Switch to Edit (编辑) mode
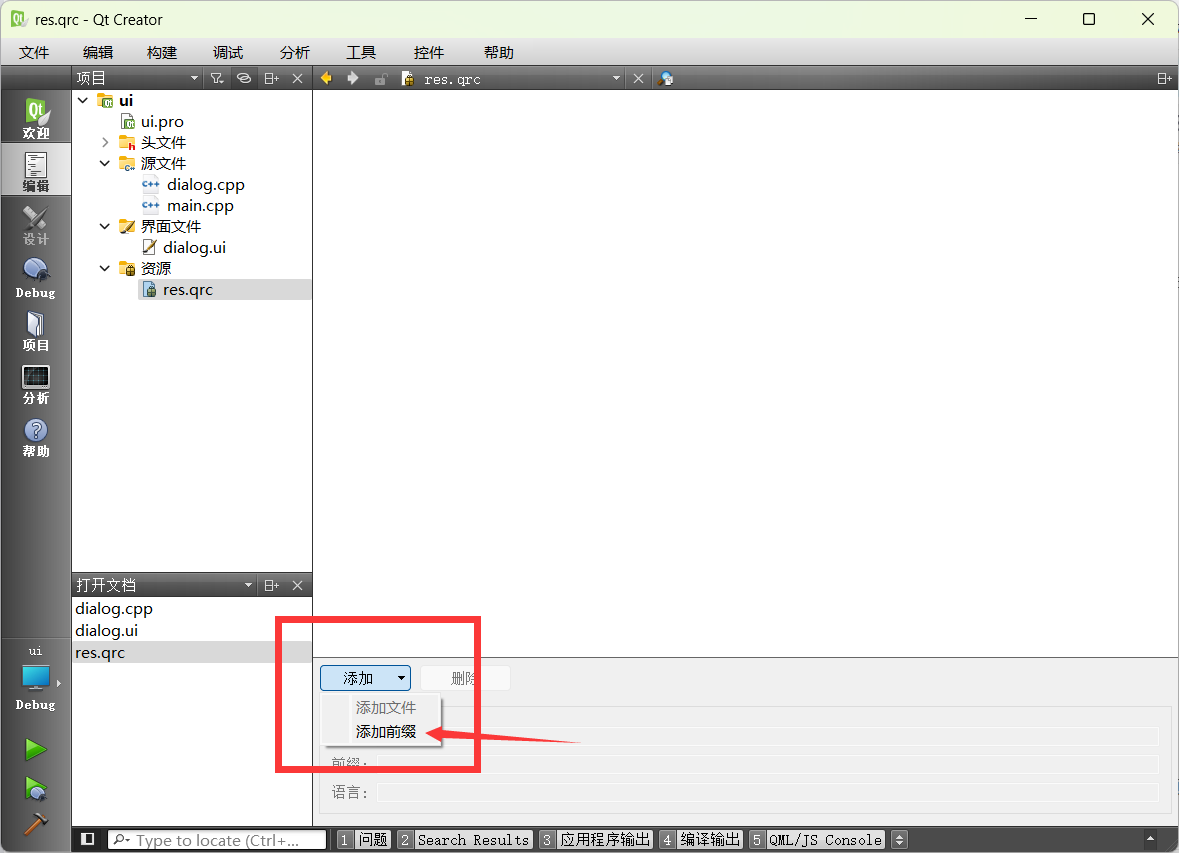1179x853 pixels. [35, 171]
